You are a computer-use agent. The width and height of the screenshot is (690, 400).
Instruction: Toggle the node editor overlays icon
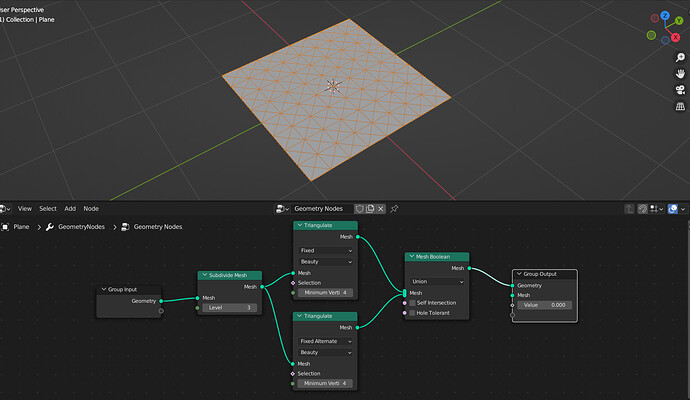(x=673, y=209)
